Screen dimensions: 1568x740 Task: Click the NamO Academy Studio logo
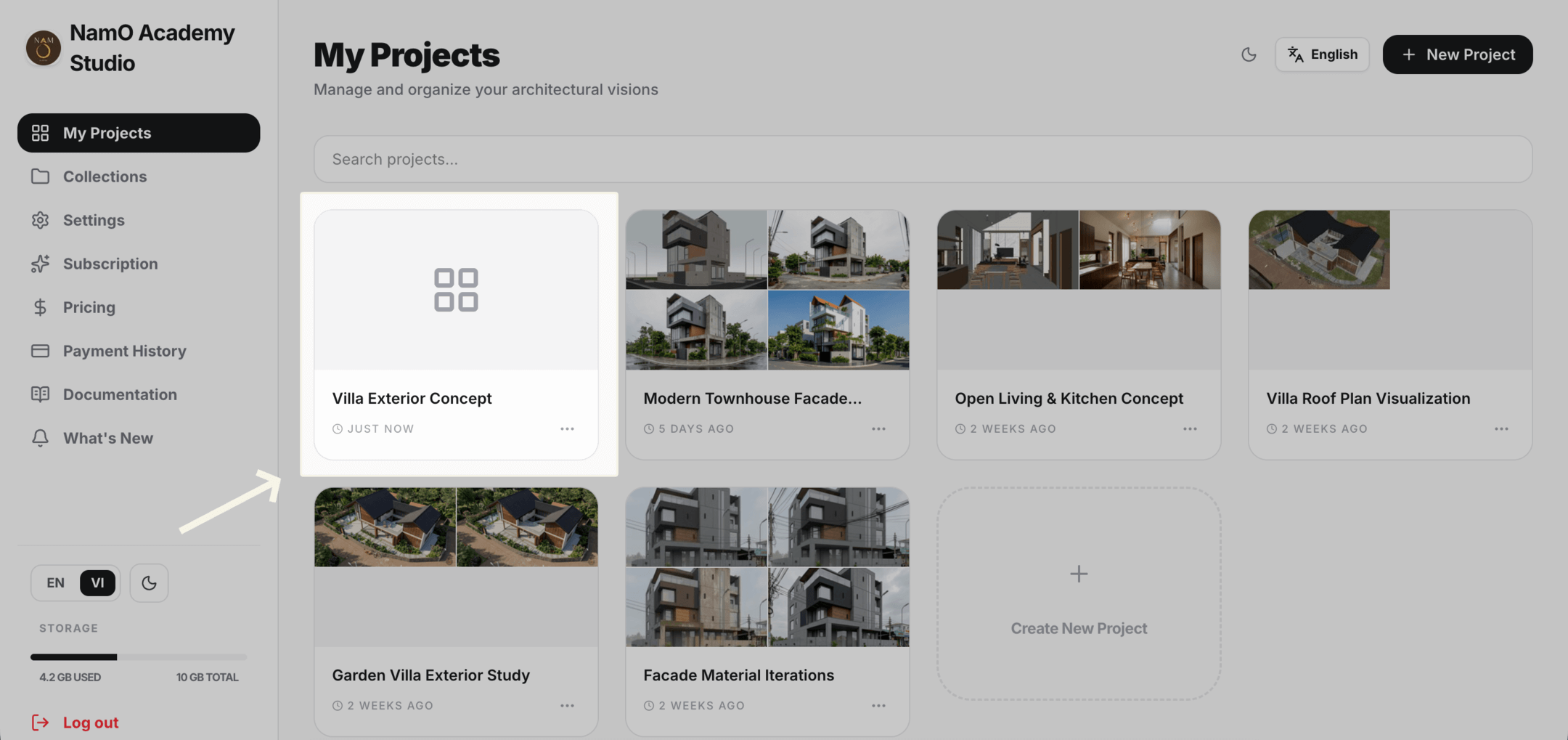(43, 48)
